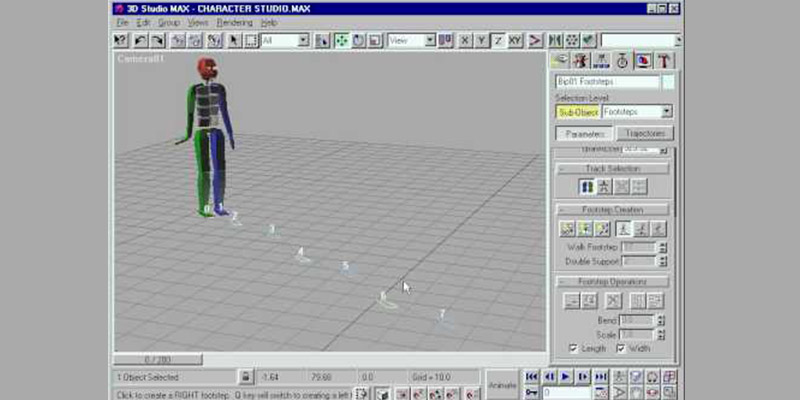The width and height of the screenshot is (800, 400).
Task: Click the current frame number field
Action: click(x=566, y=393)
